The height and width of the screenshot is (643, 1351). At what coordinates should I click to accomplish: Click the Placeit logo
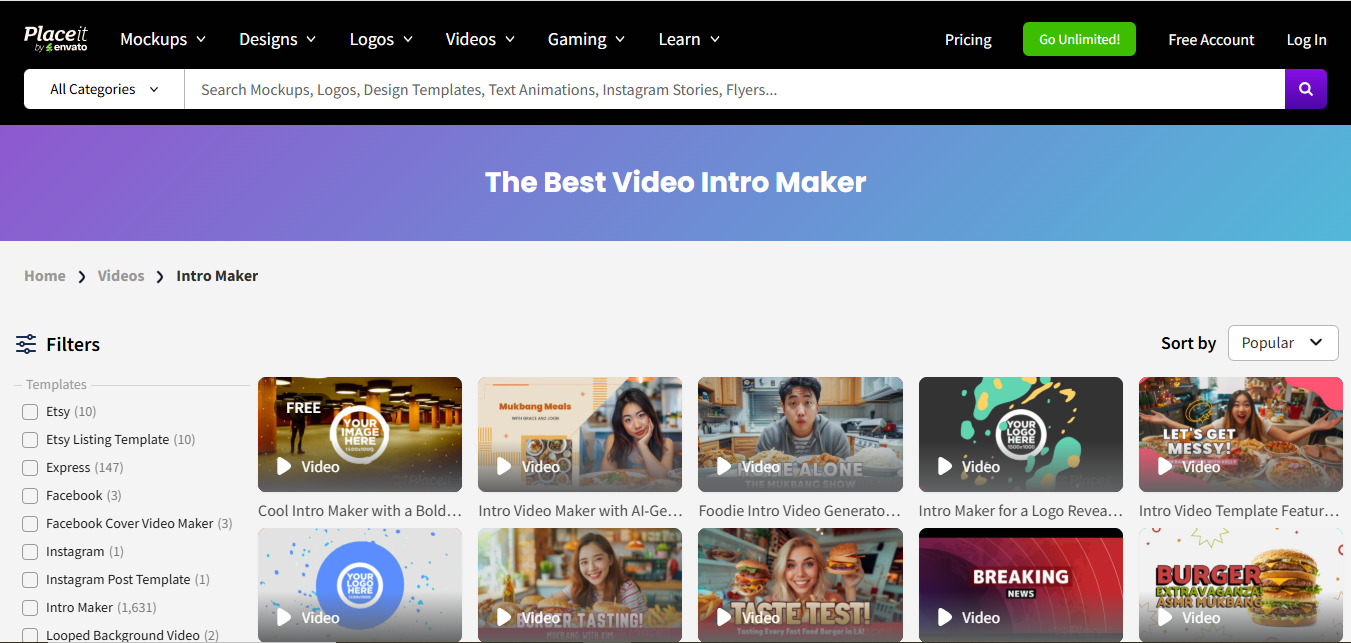[x=55, y=38]
